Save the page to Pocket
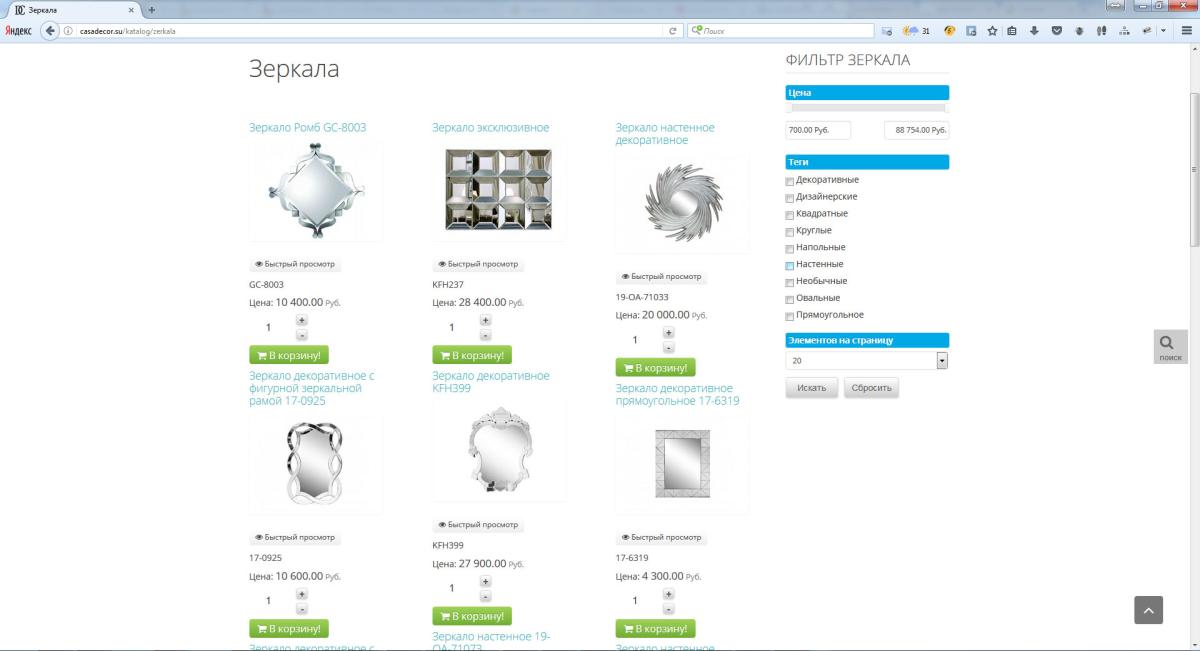The image size is (1200, 651). click(1057, 31)
